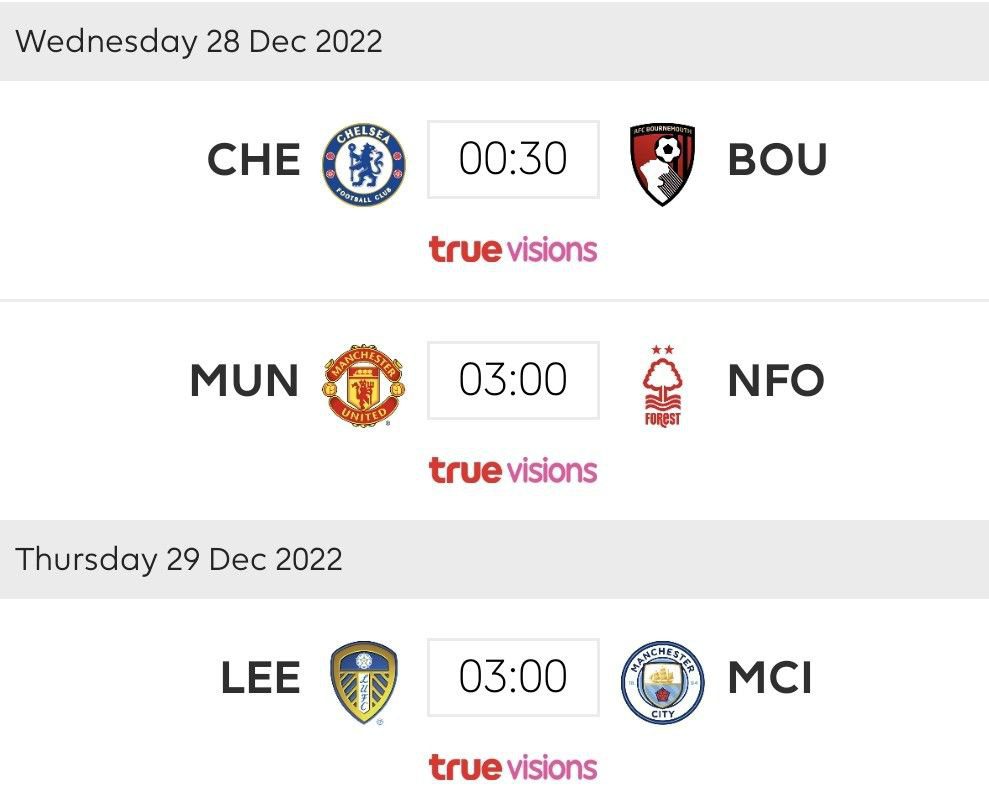Screen dimensions: 989x808
Task: Click the Thursday 29 Dec 2022 header
Action: point(179,559)
